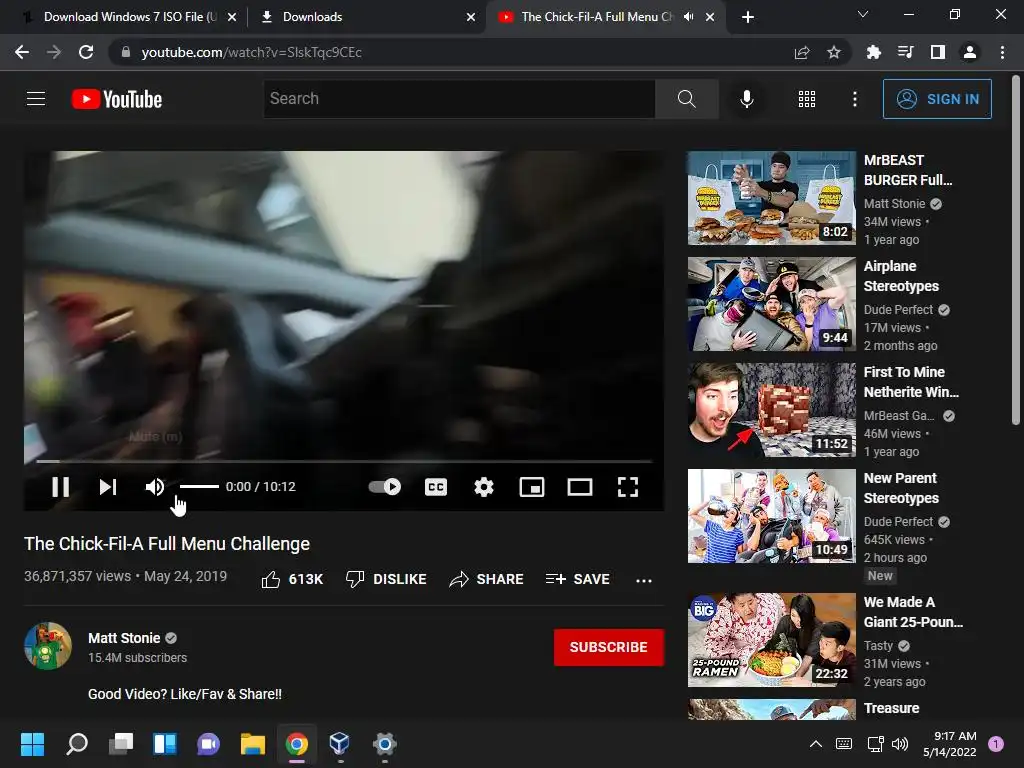The image size is (1024, 768).
Task: Switch to theater mode
Action: (580, 487)
